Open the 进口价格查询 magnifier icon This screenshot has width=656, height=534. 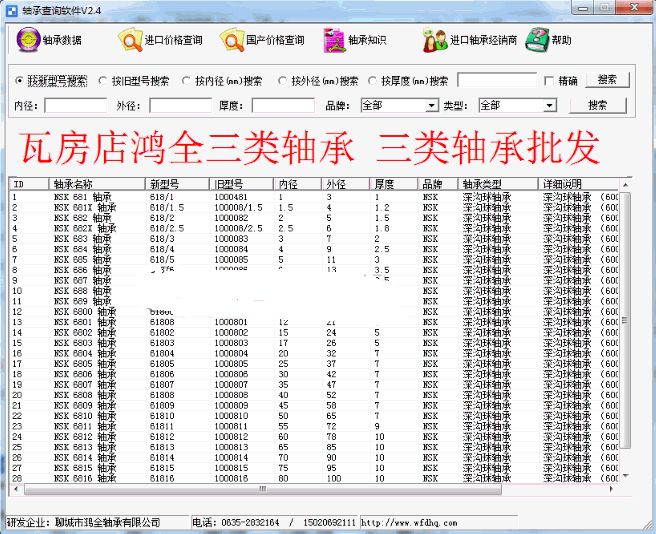(x=131, y=40)
